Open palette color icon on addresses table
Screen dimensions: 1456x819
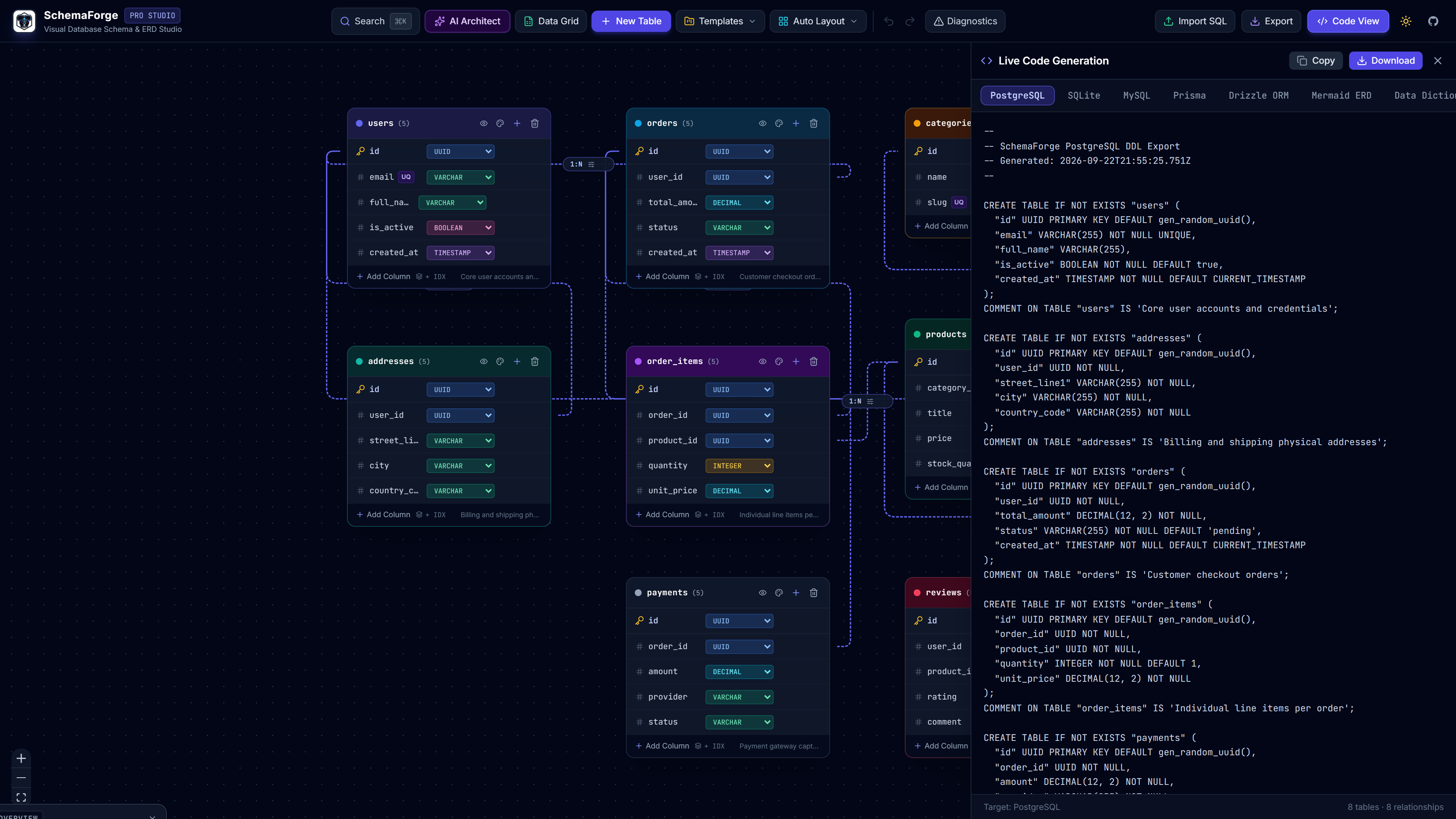(500, 361)
